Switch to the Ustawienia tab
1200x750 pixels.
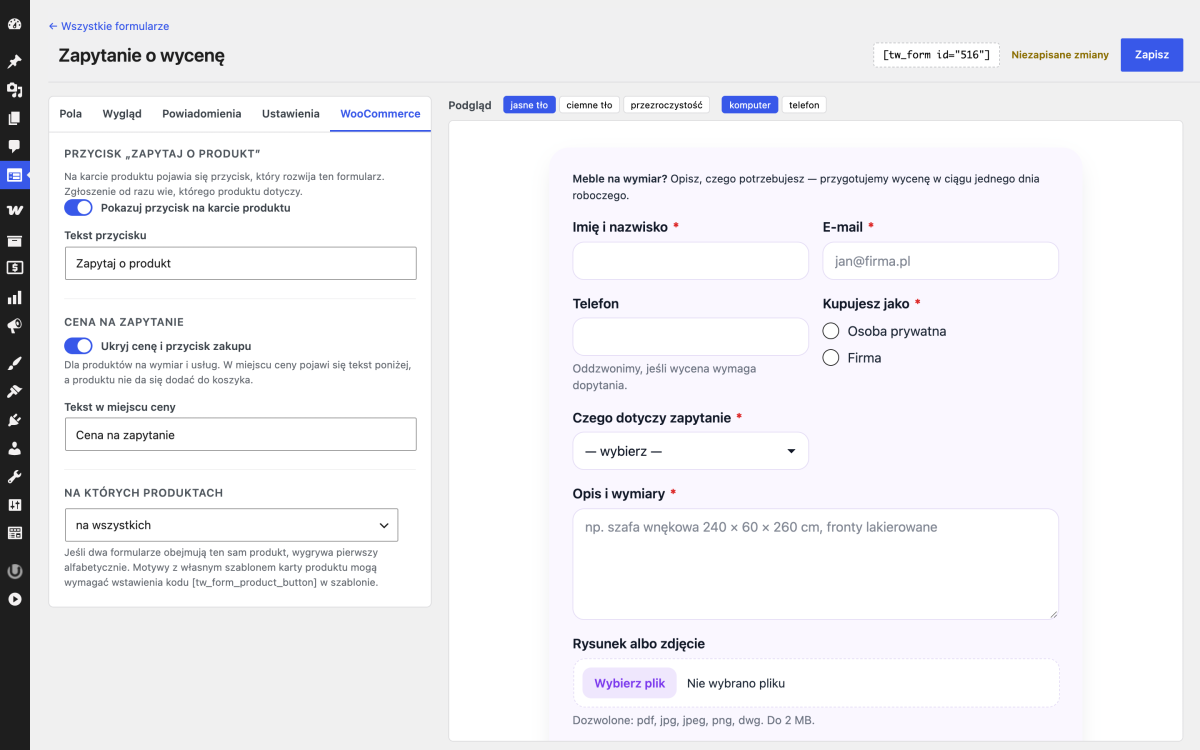[291, 114]
